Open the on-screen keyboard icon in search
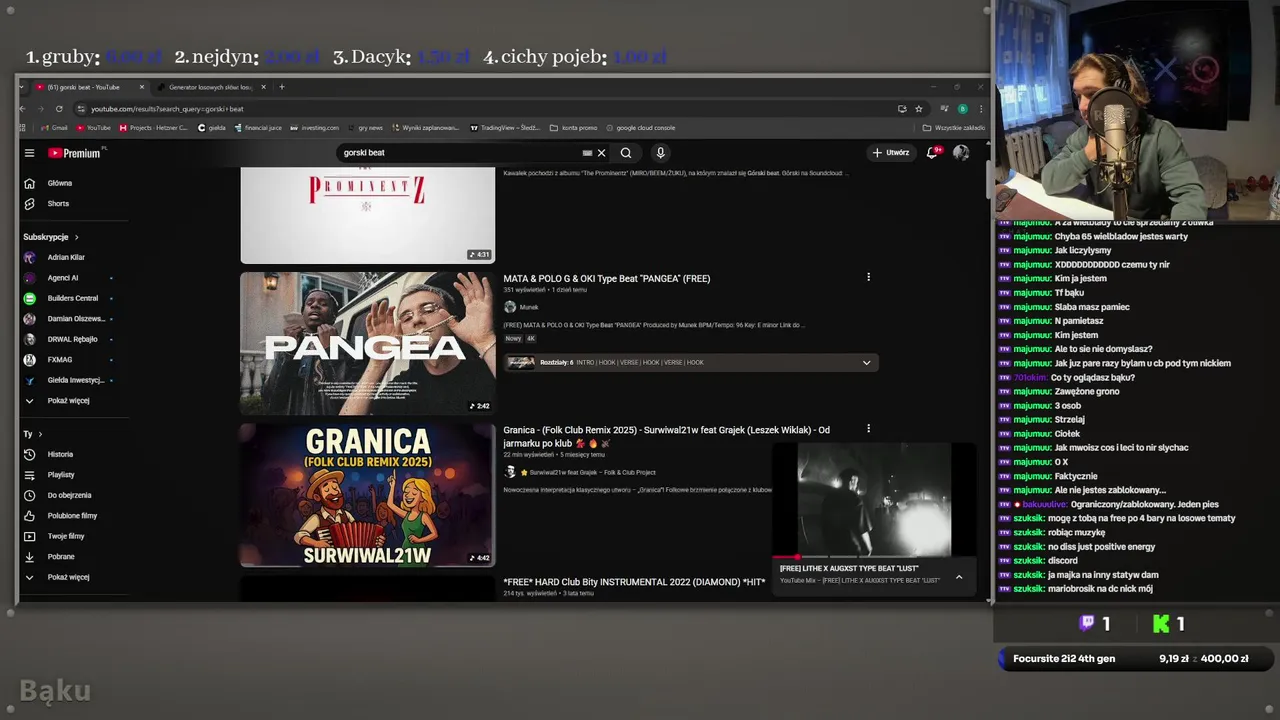Viewport: 1280px width, 720px height. tap(587, 153)
